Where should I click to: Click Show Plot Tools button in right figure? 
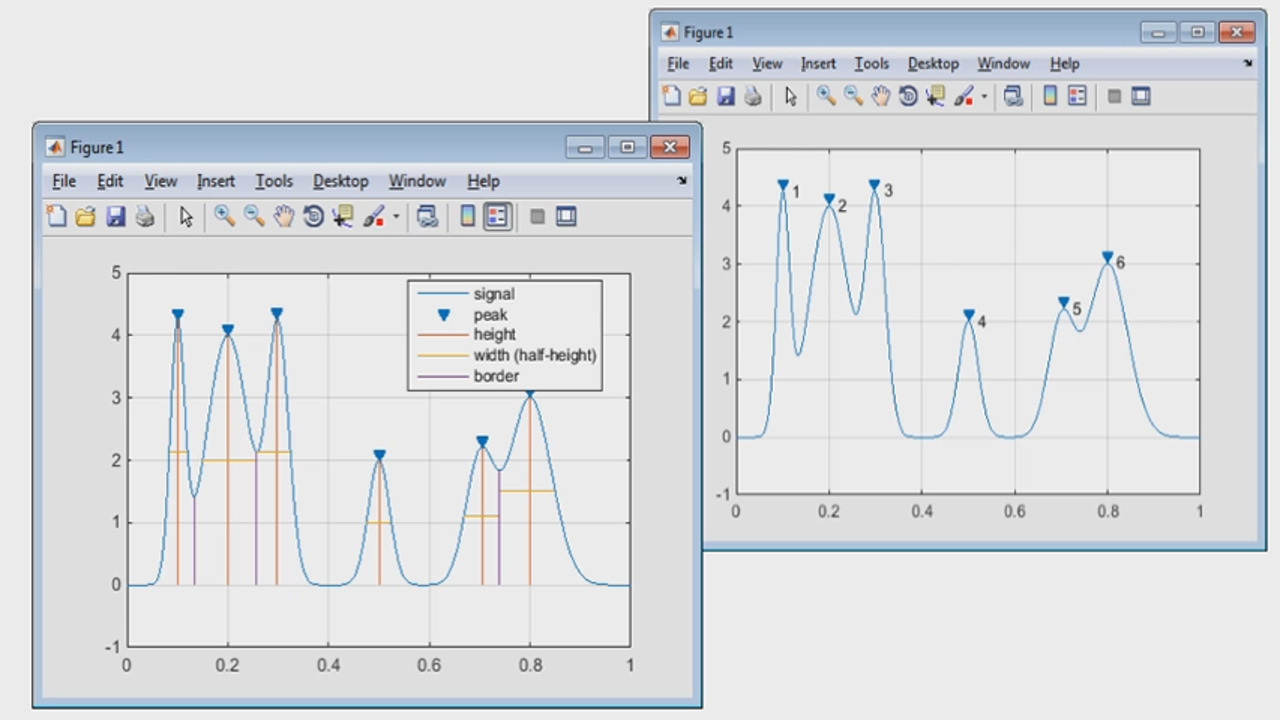pyautogui.click(x=1141, y=96)
